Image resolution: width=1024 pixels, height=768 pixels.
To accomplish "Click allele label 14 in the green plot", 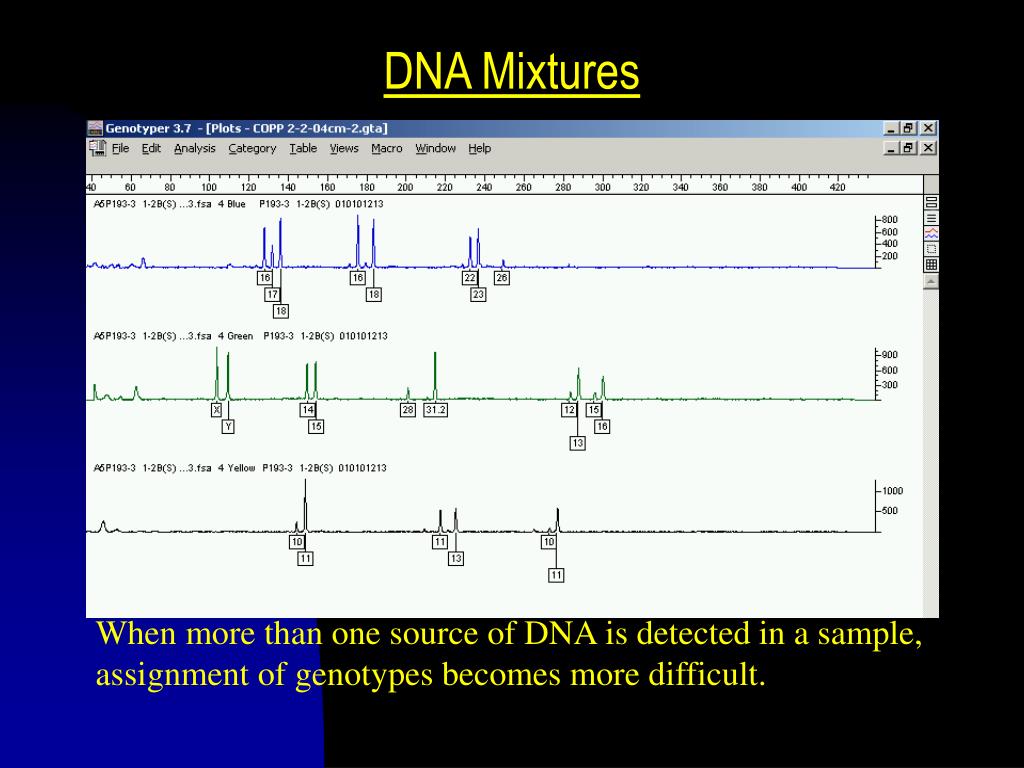I will click(308, 409).
